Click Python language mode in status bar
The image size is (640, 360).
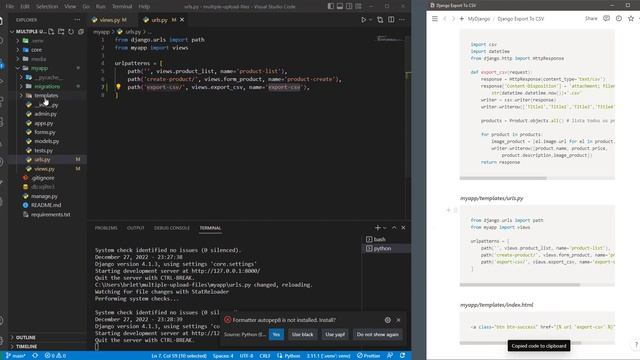[292, 356]
